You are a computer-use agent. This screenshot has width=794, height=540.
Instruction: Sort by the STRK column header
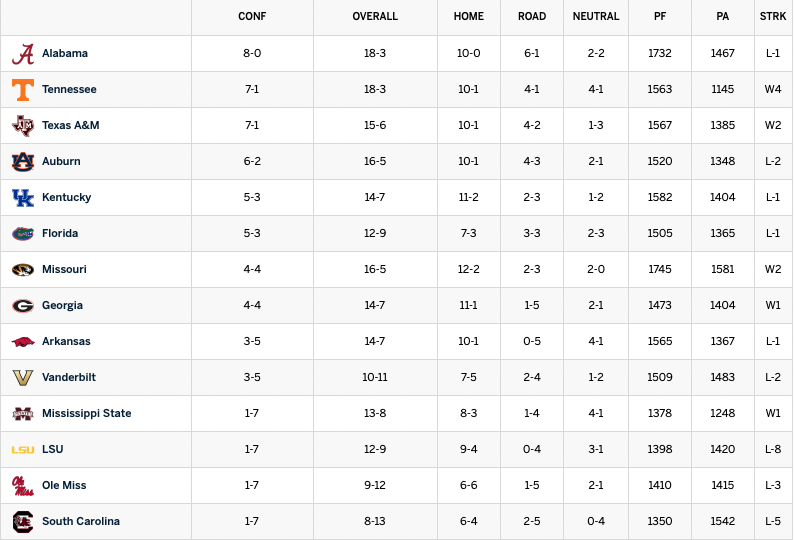click(x=773, y=16)
